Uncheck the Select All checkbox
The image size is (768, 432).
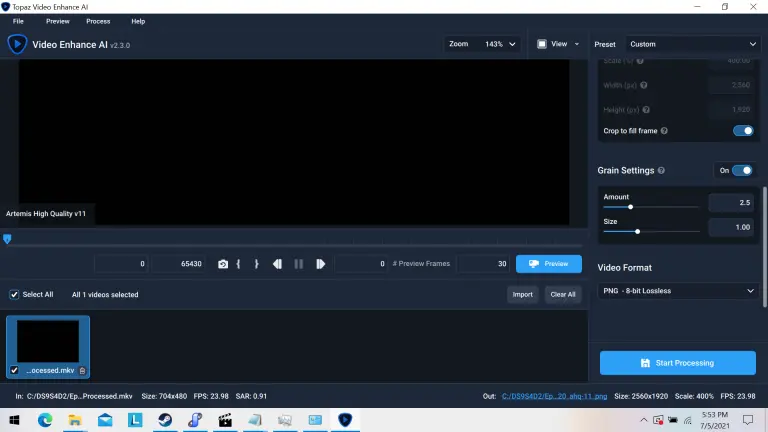(x=14, y=294)
